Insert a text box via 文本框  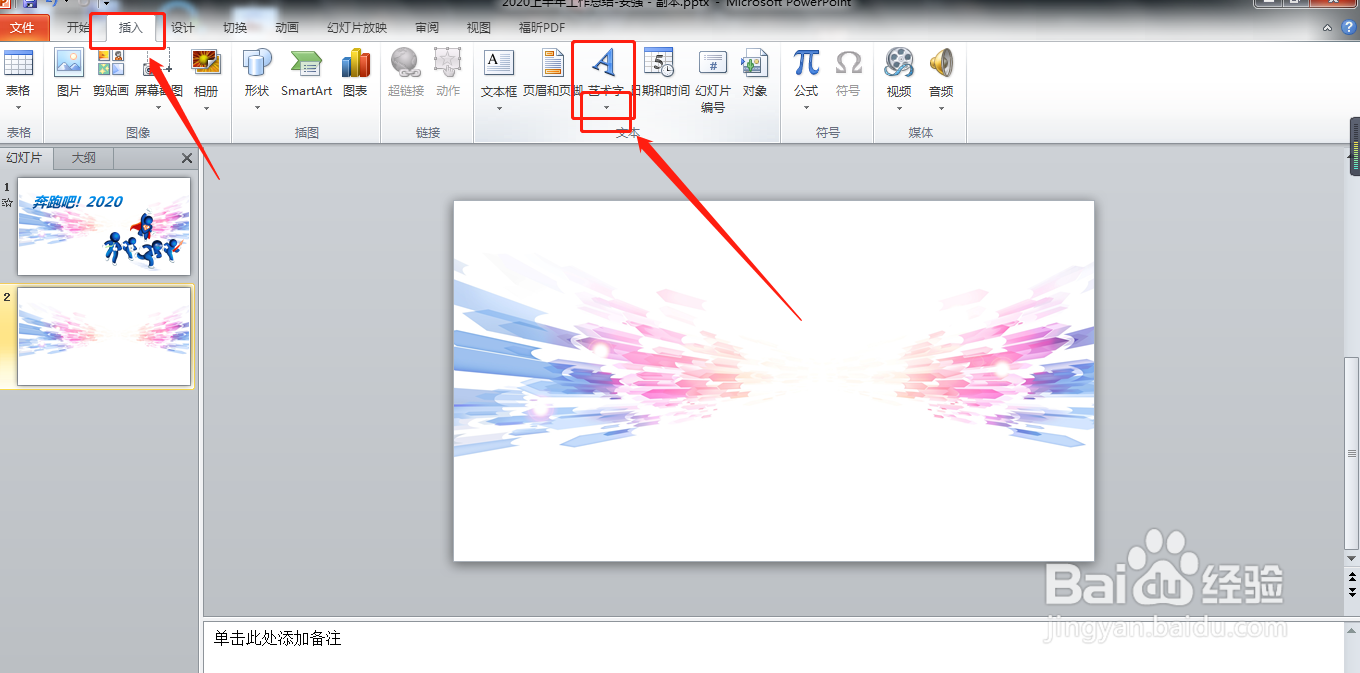click(x=498, y=63)
